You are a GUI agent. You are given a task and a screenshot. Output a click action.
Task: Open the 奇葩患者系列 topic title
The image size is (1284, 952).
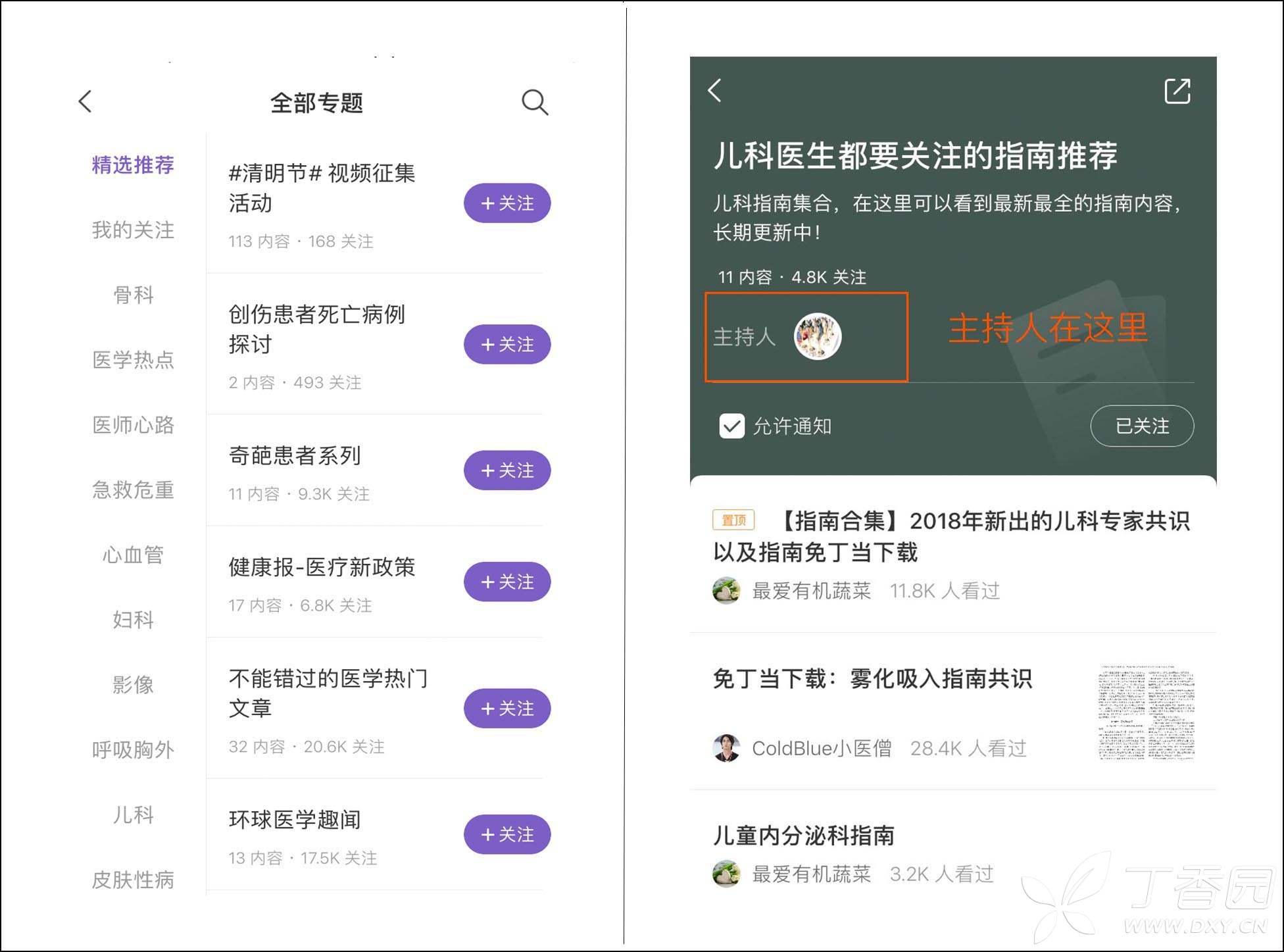point(295,455)
